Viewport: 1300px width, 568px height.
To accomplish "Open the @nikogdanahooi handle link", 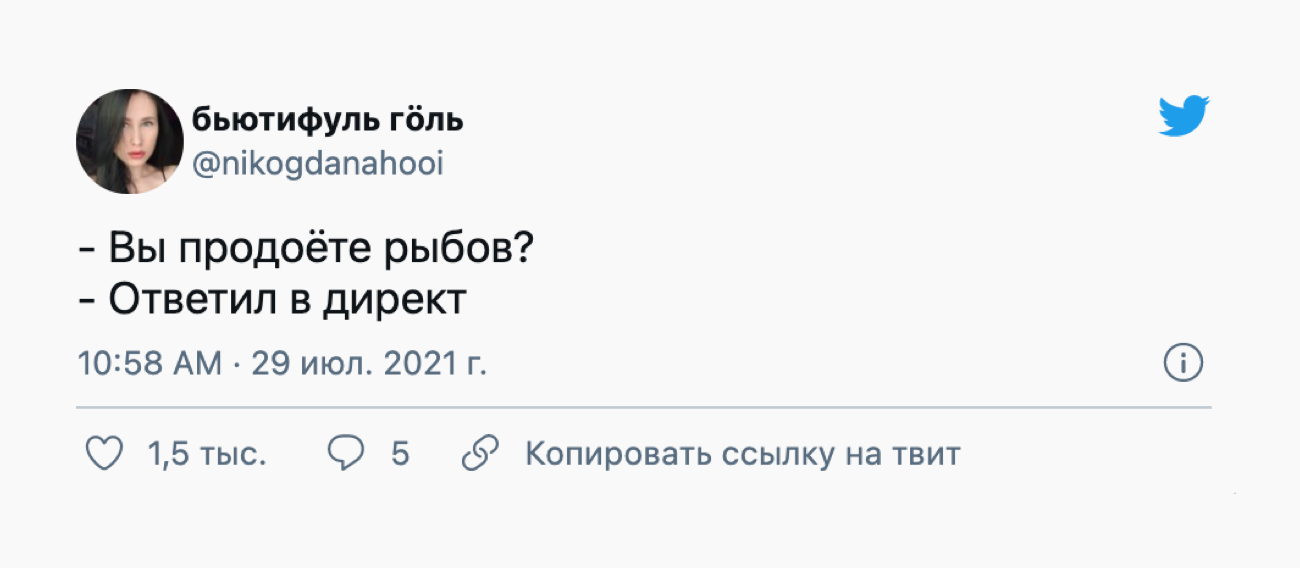I will [x=317, y=164].
